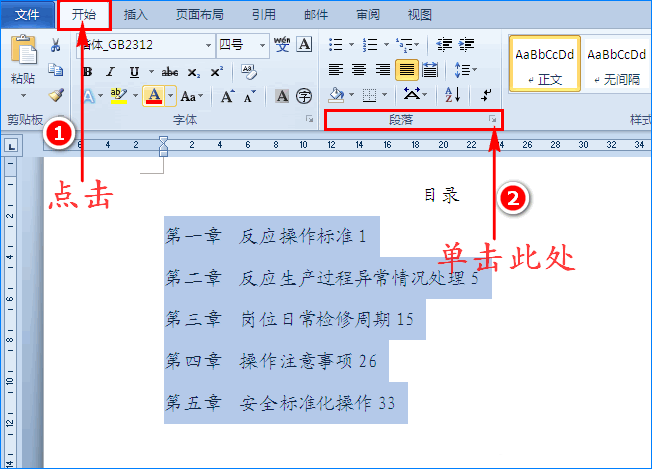This screenshot has width=652, height=469.
Task: Switch to the 引用 tab
Action: click(264, 15)
